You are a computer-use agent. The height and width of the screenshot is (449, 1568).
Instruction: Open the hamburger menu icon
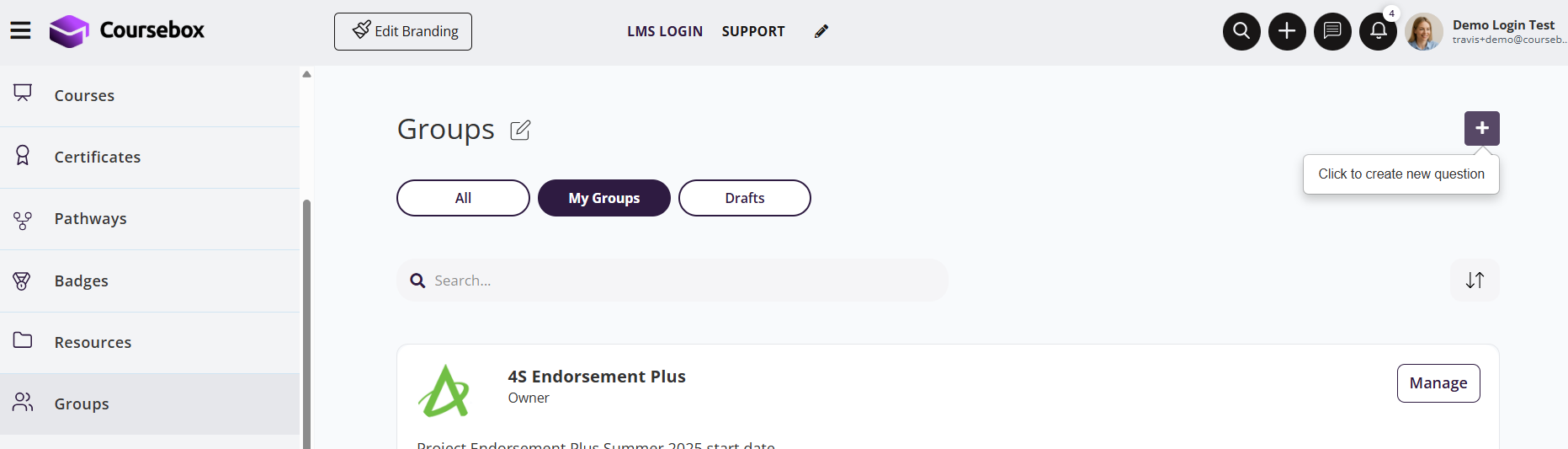click(20, 31)
